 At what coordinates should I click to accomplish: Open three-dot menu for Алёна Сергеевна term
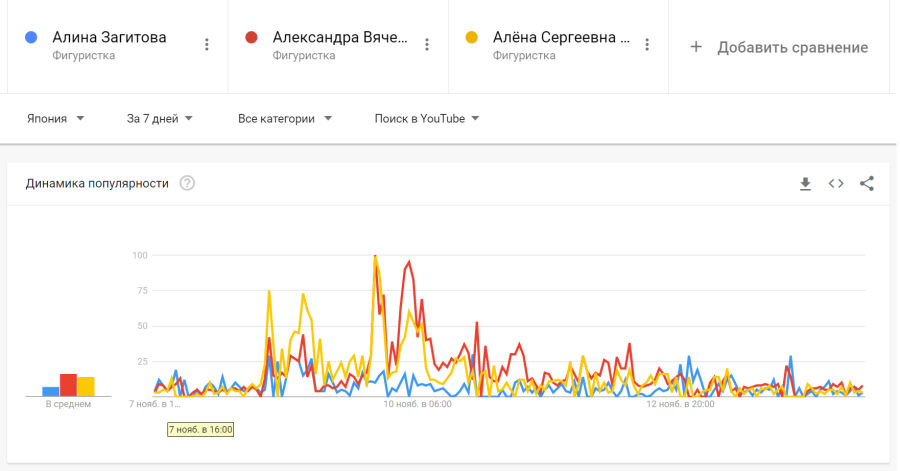tap(647, 44)
